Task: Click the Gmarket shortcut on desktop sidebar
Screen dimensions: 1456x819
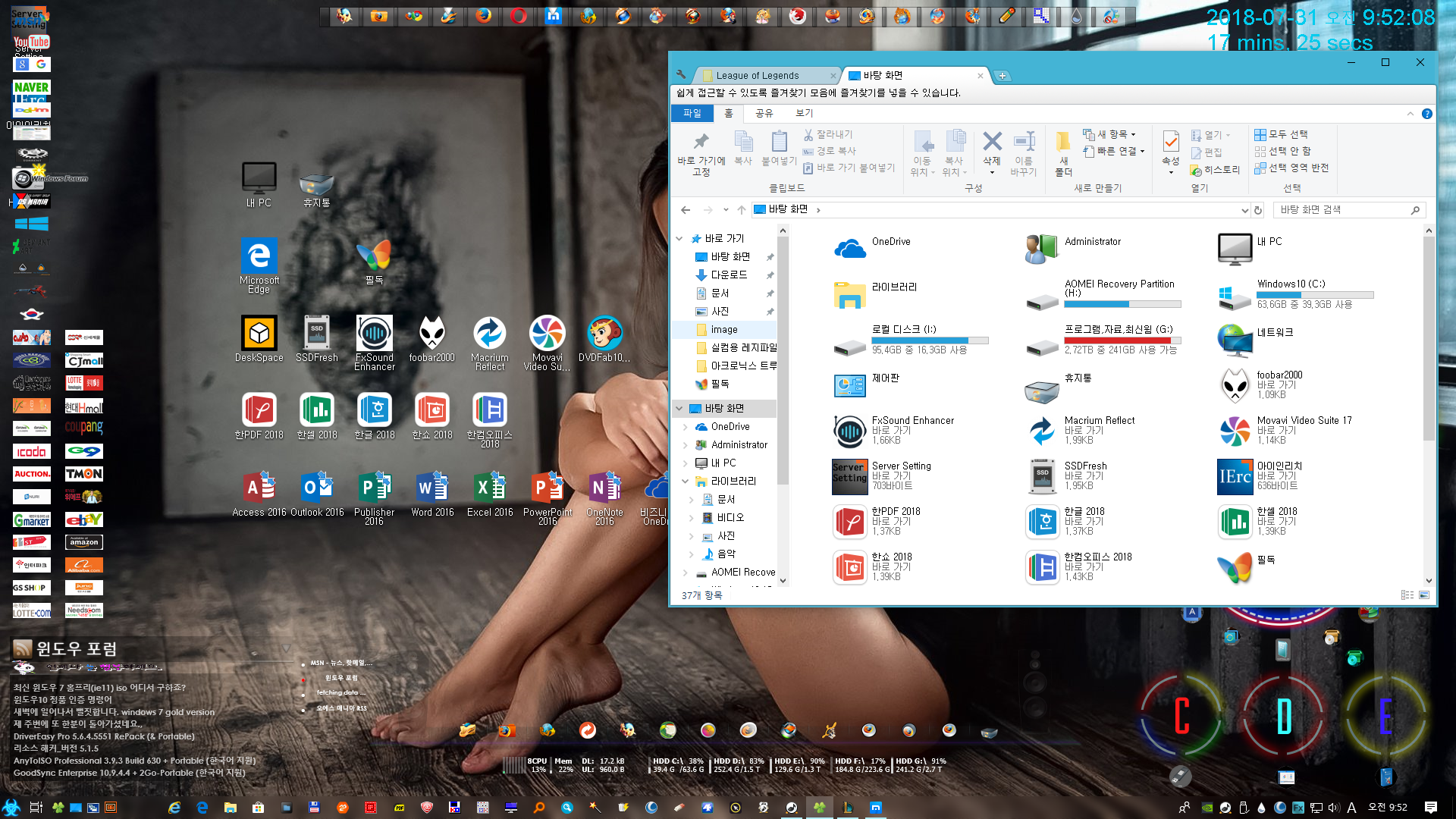Action: (x=32, y=519)
